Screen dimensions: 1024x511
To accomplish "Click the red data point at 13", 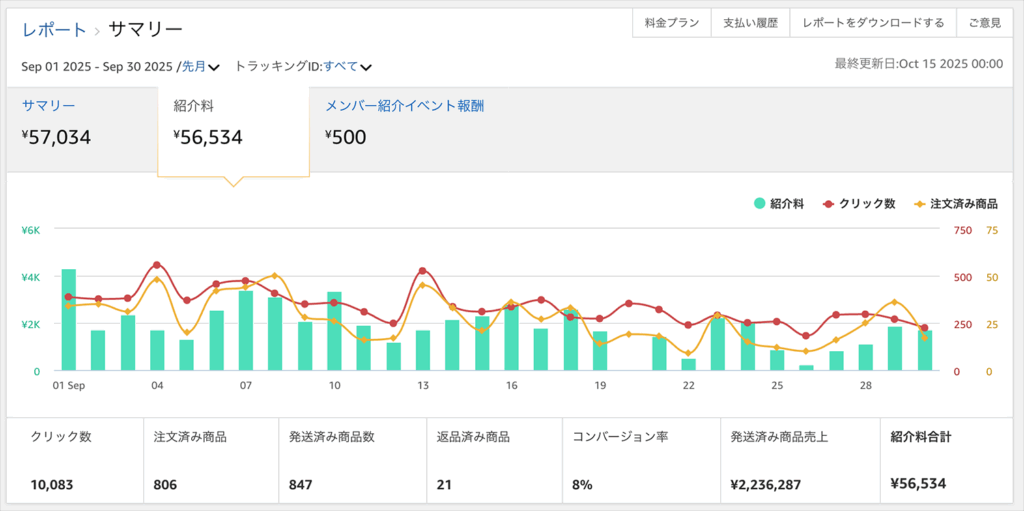I will [x=422, y=271].
